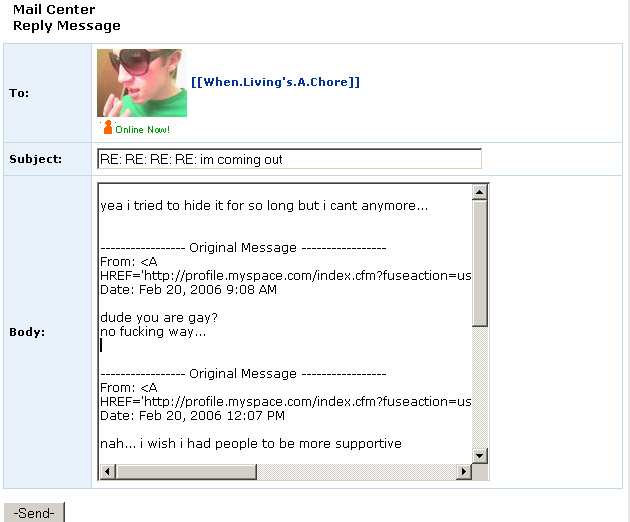Click the body scroll up arrow

click(479, 192)
